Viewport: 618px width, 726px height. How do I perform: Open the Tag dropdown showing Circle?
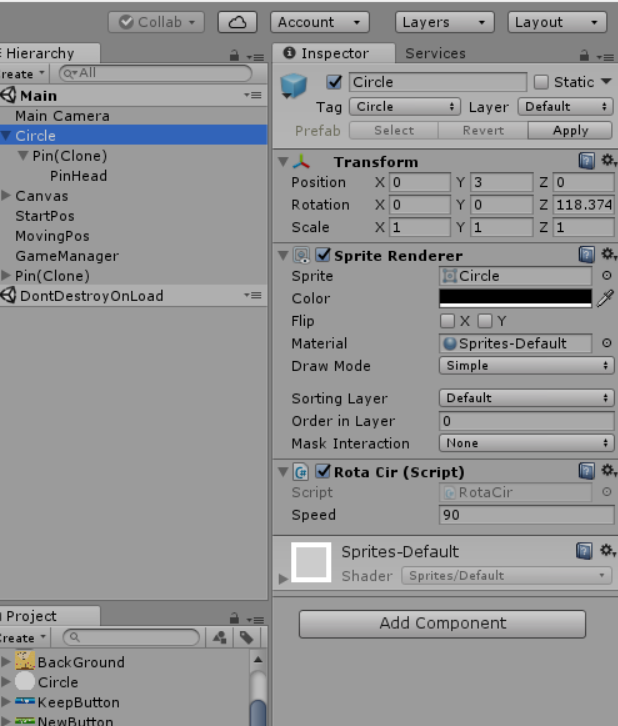click(405, 106)
